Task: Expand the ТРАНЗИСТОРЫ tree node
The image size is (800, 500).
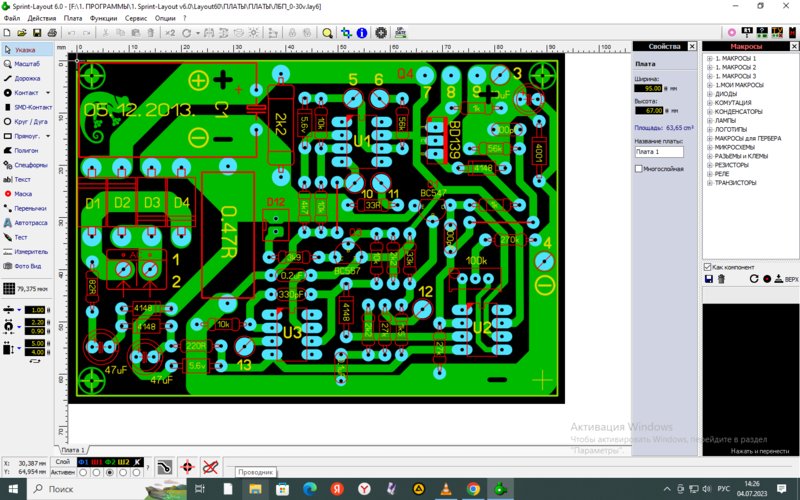Action: [x=710, y=183]
